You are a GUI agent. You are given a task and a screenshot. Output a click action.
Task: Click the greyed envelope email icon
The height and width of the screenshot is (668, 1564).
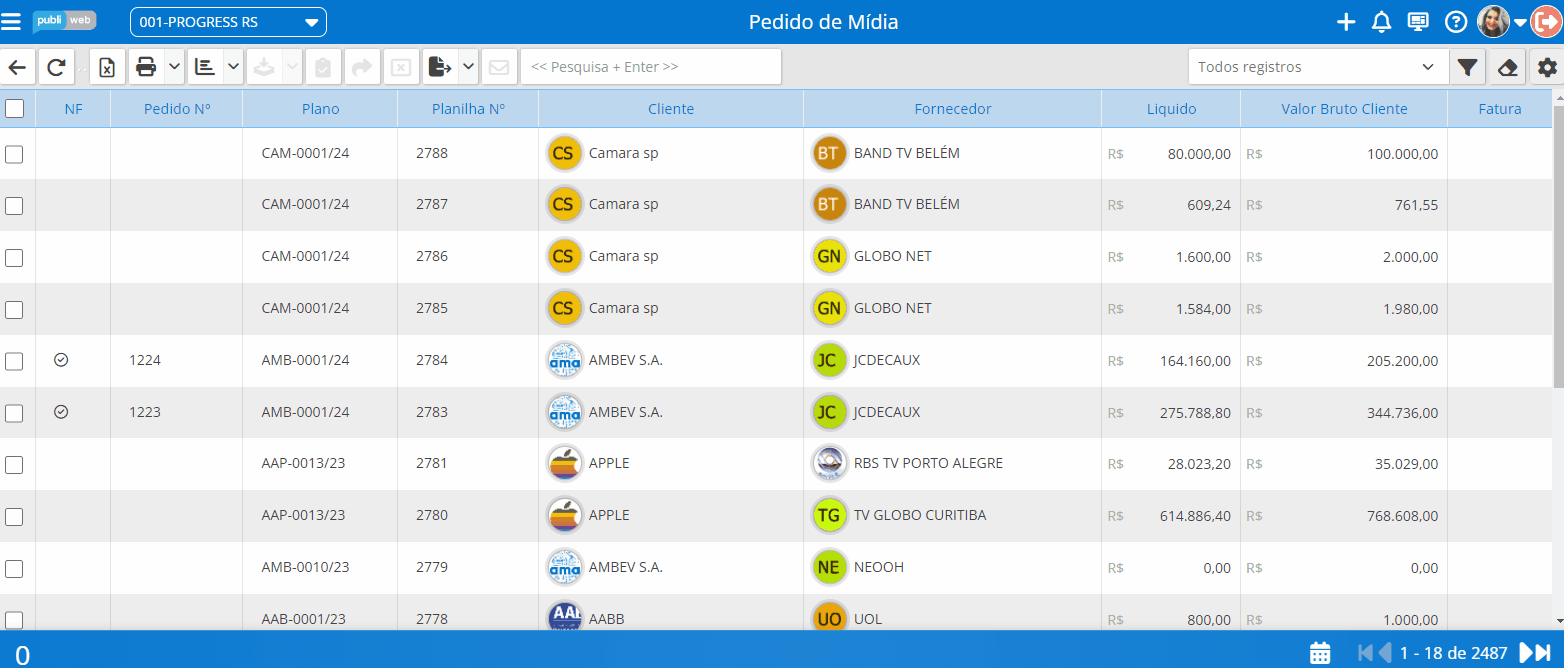[498, 67]
